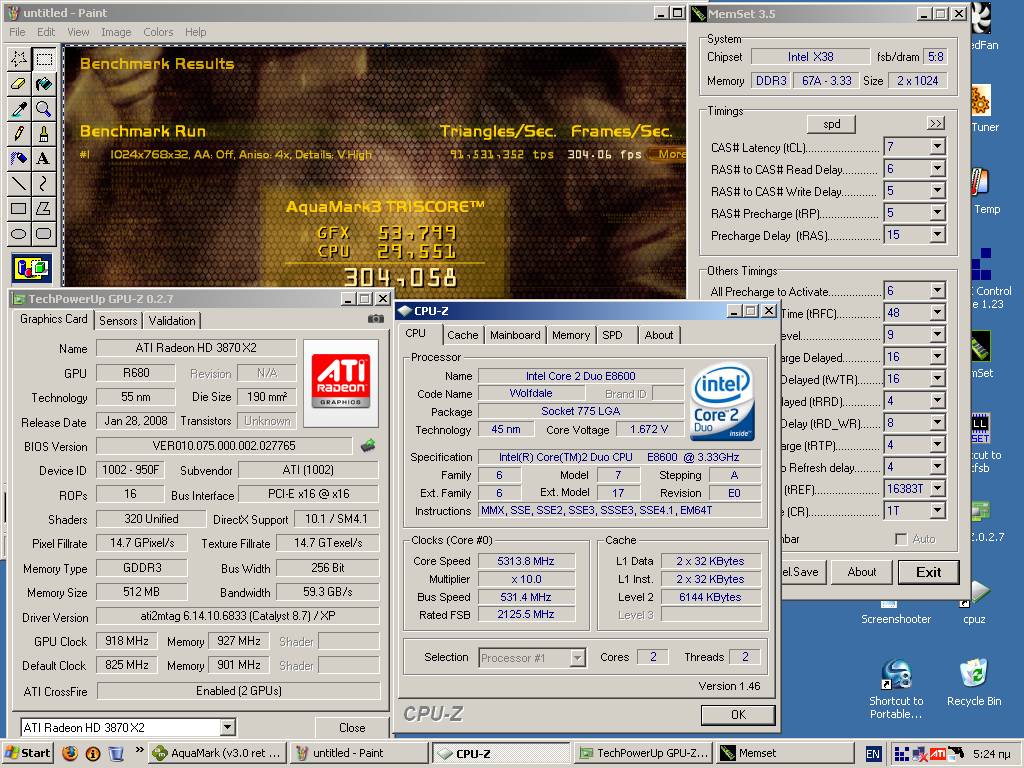Open the Image menu in Paint
1024x768 pixels.
click(x=116, y=32)
